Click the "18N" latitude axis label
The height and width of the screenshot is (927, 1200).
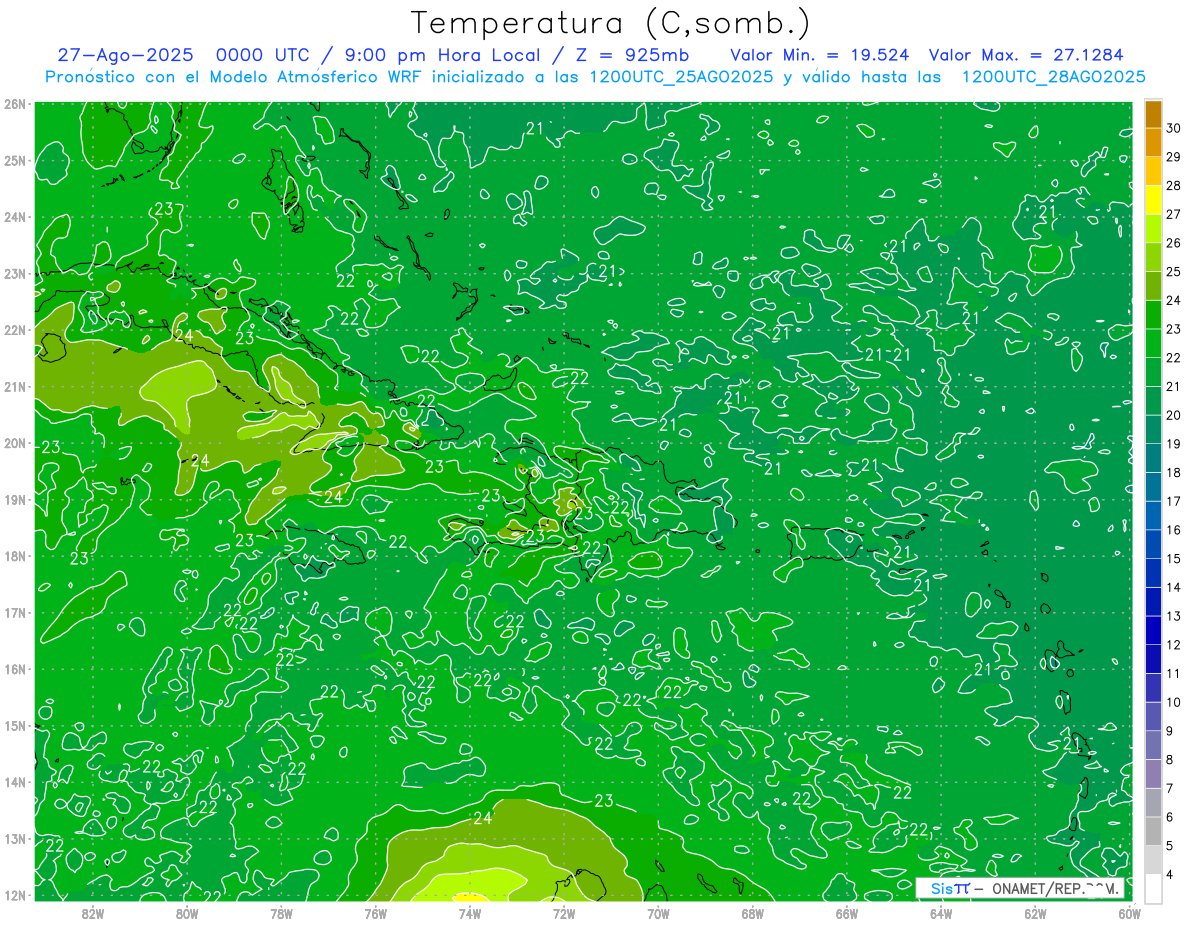pyautogui.click(x=15, y=556)
